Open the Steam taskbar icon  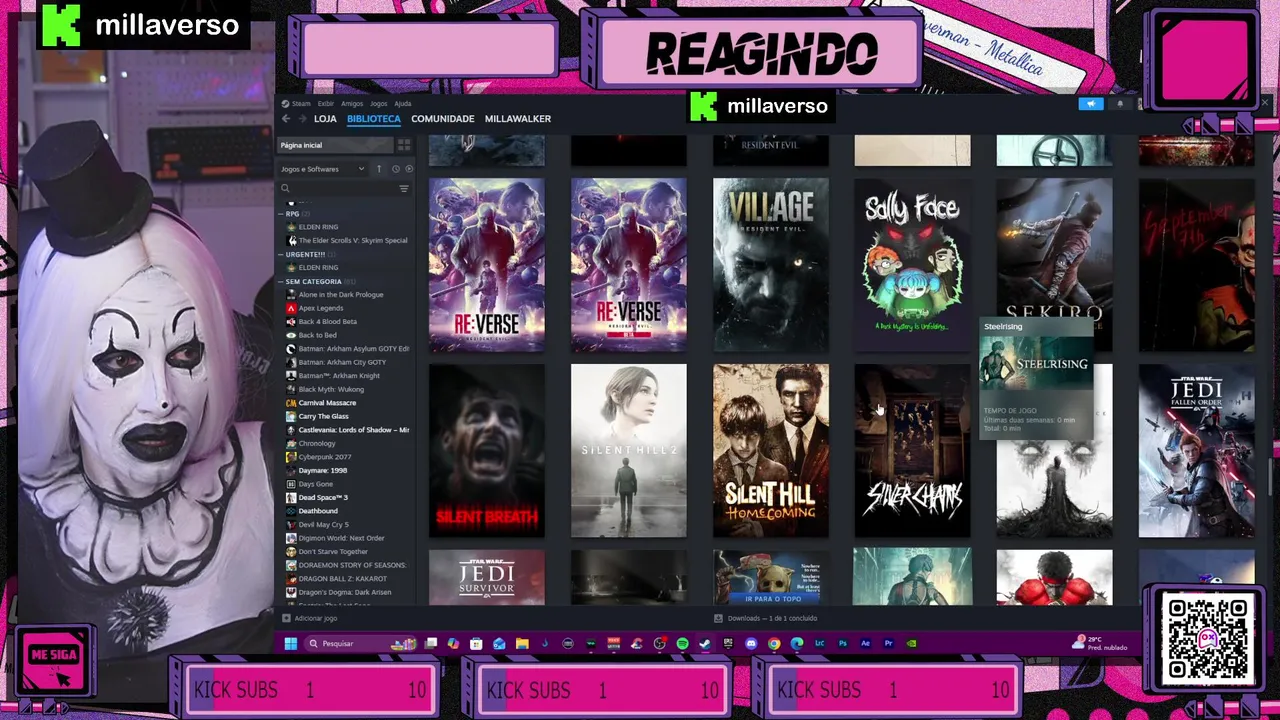(705, 643)
